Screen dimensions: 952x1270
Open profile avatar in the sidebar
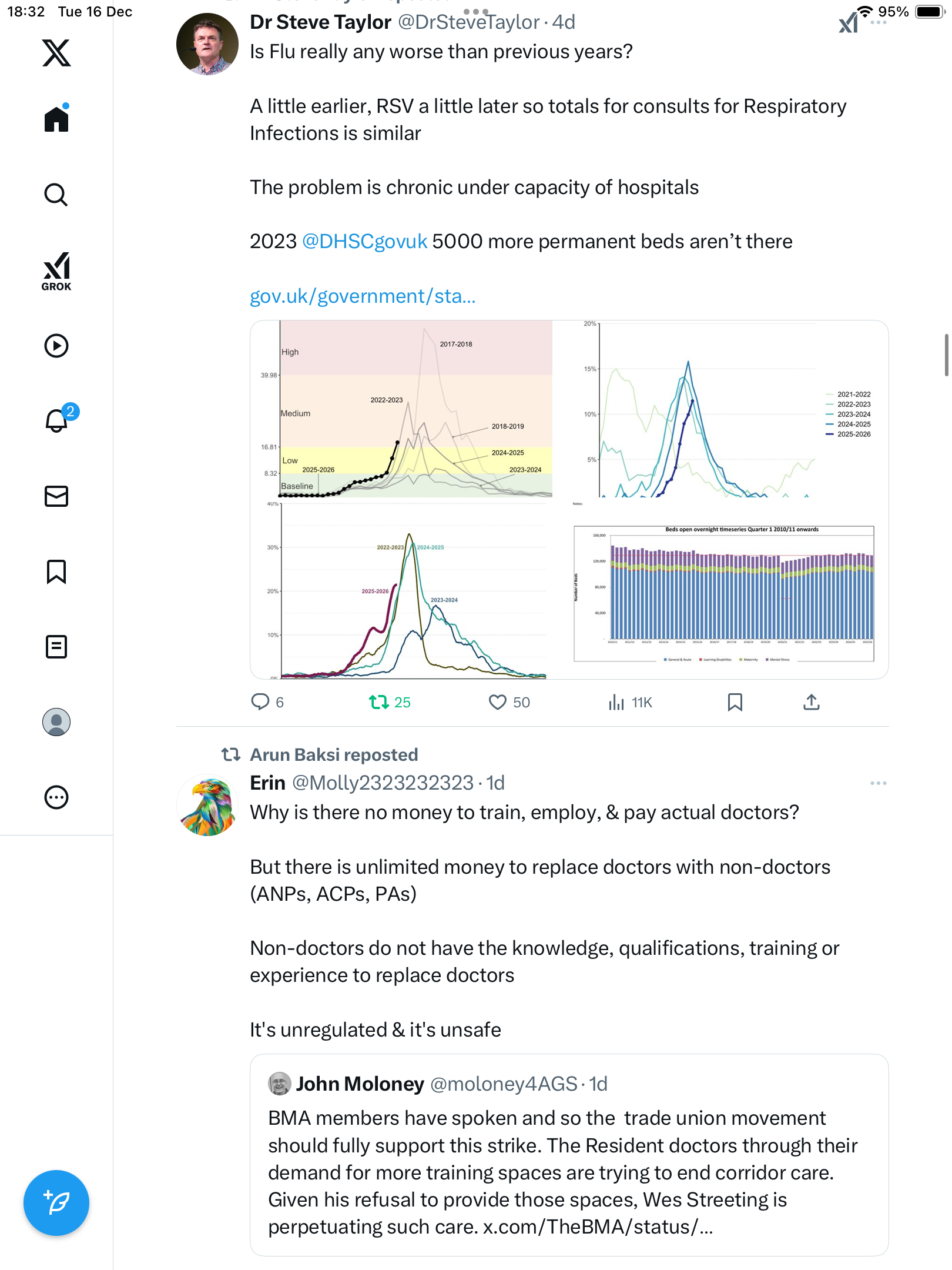[x=56, y=722]
